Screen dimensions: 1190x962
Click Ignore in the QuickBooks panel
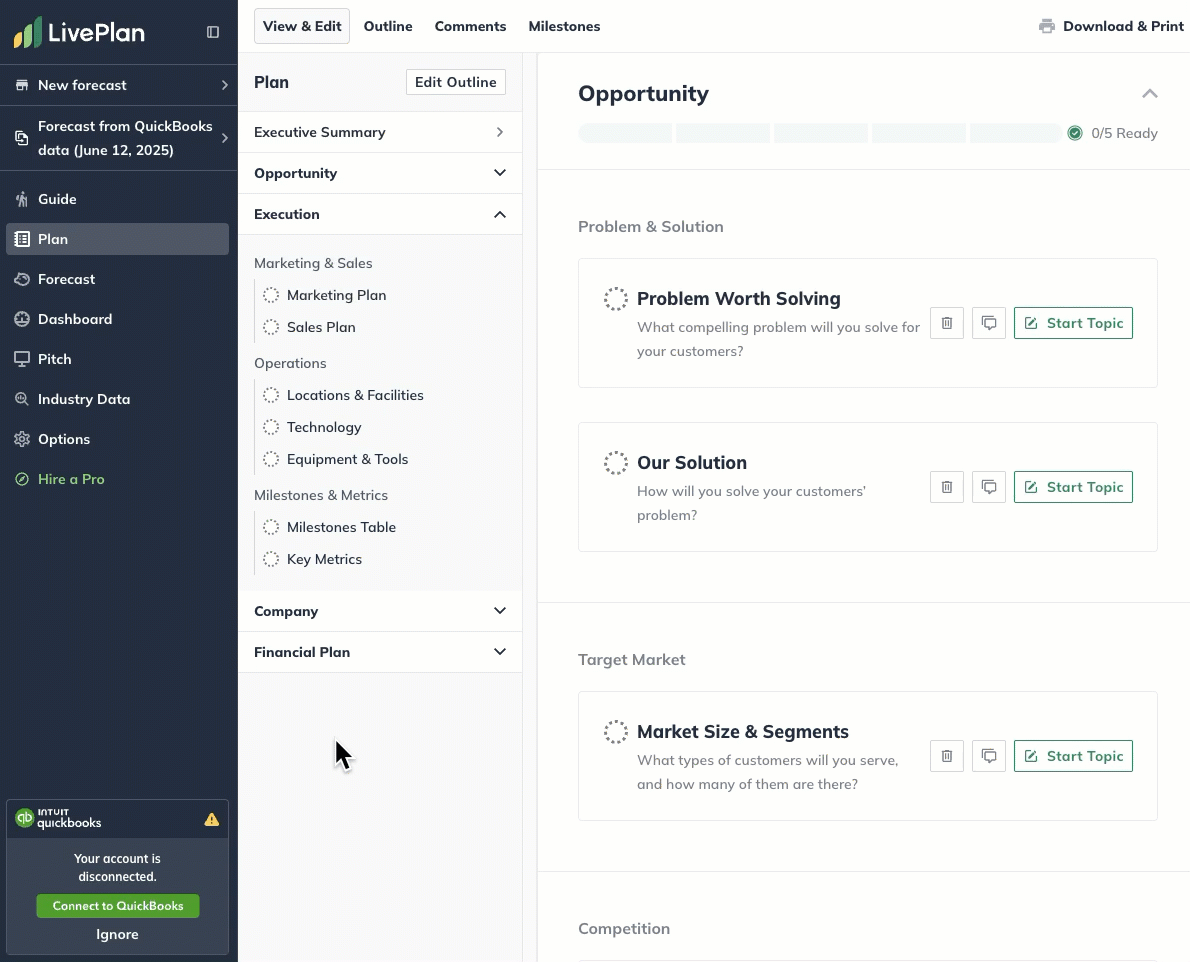(117, 935)
